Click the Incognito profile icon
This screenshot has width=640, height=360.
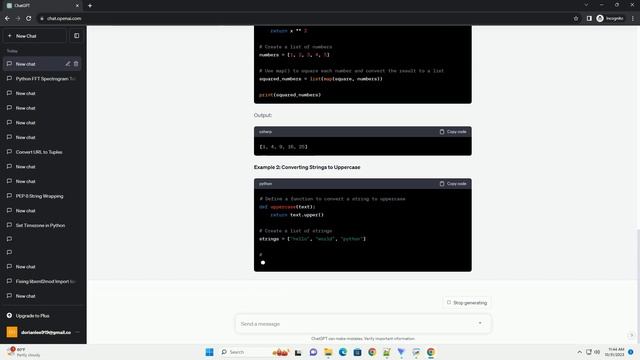coord(600,18)
